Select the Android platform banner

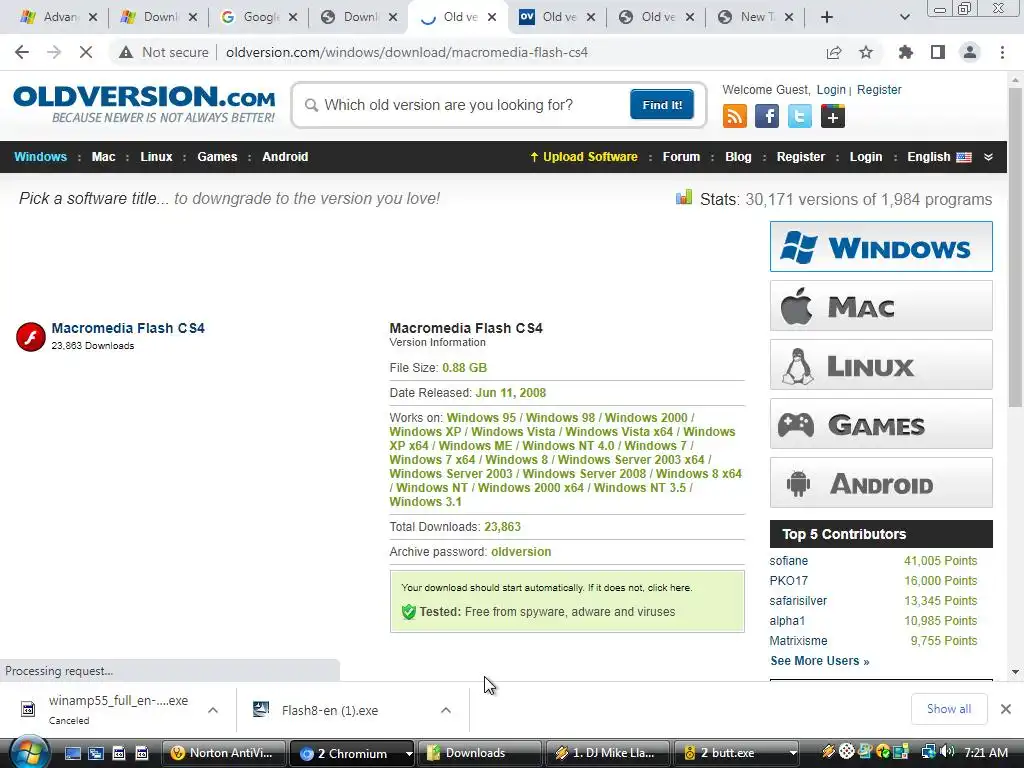click(x=881, y=483)
